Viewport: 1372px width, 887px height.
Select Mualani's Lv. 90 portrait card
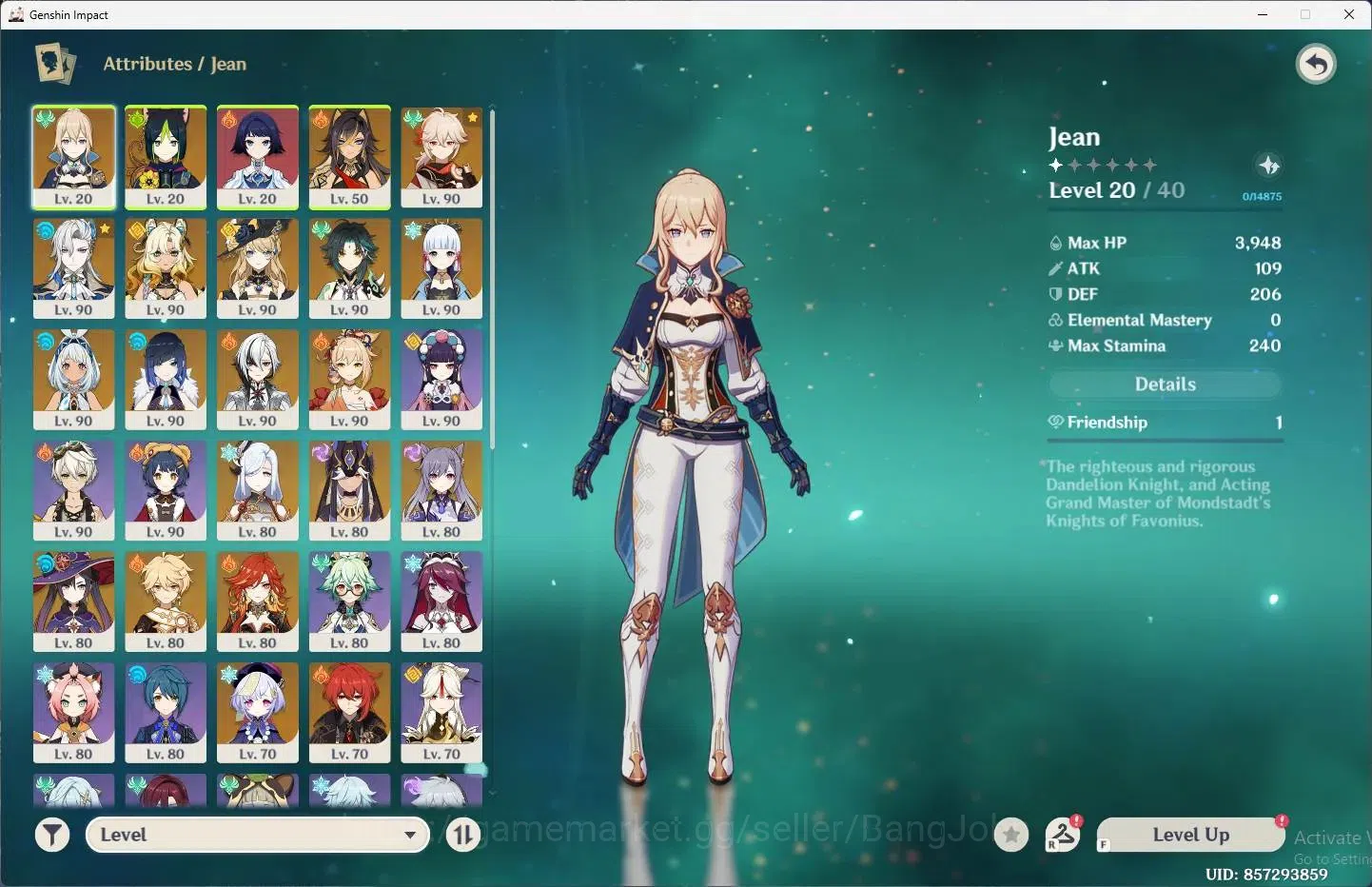pyautogui.click(x=73, y=380)
